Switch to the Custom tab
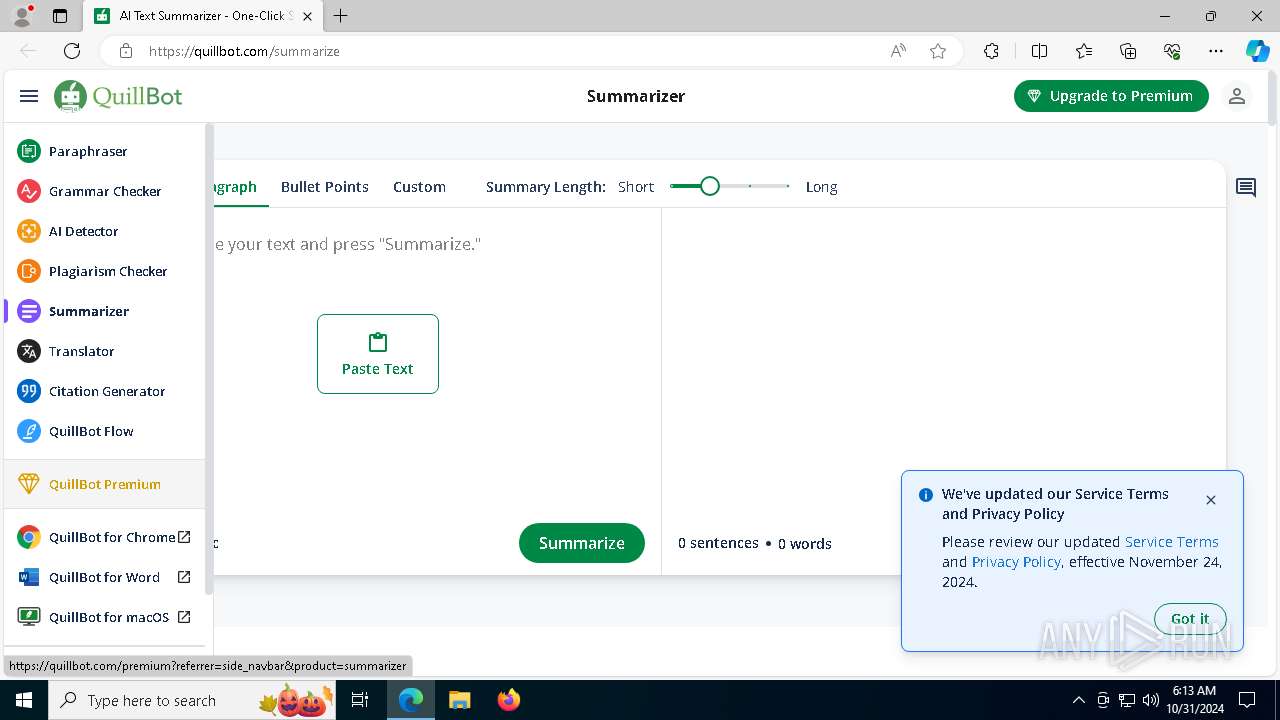 (419, 187)
